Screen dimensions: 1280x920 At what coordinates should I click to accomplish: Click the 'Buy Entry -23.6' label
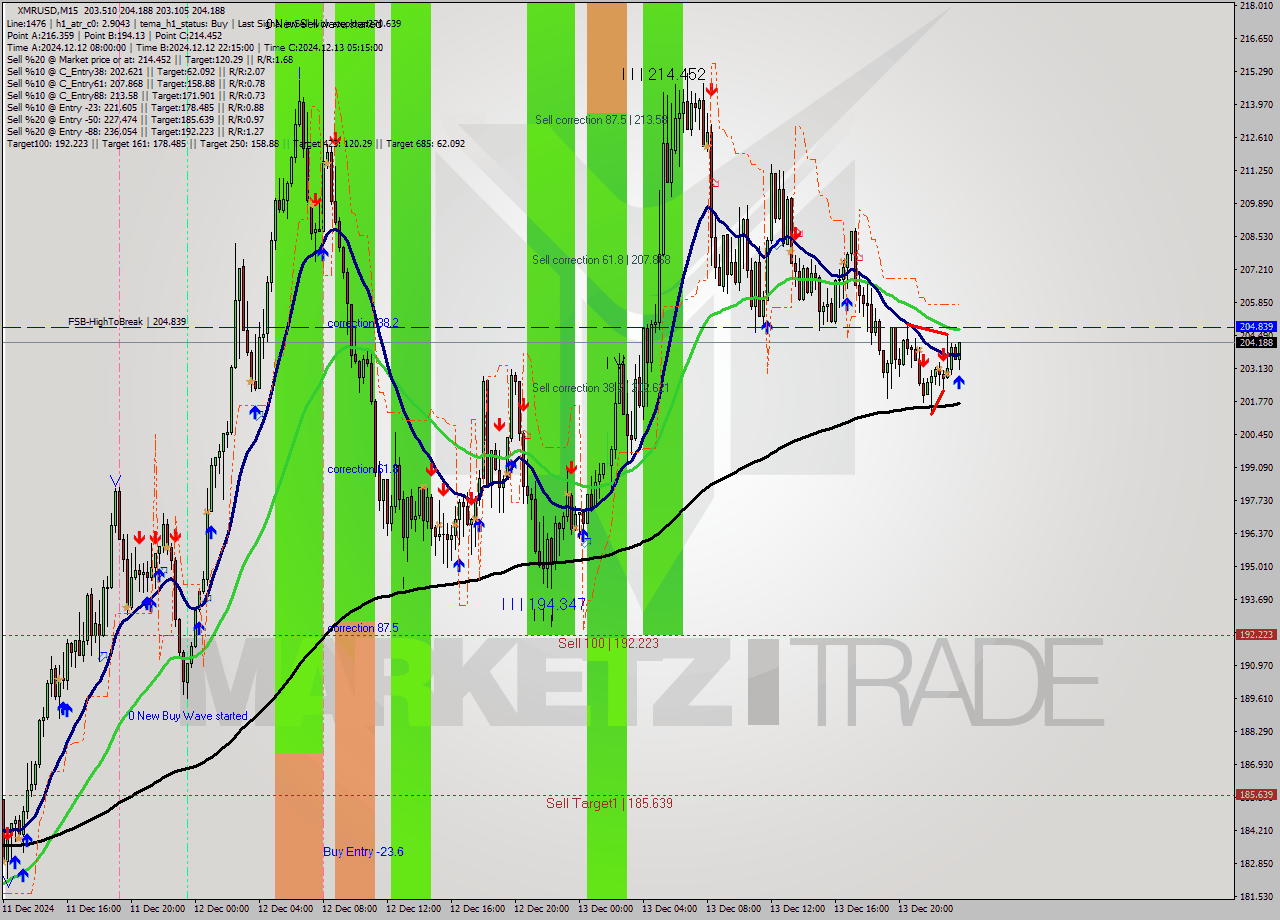pyautogui.click(x=363, y=851)
